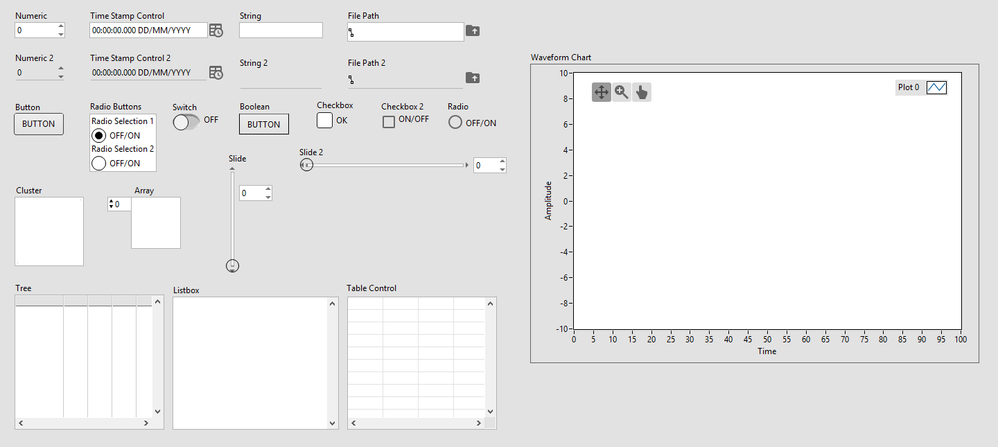Click the Plot 0 legend label

point(908,87)
